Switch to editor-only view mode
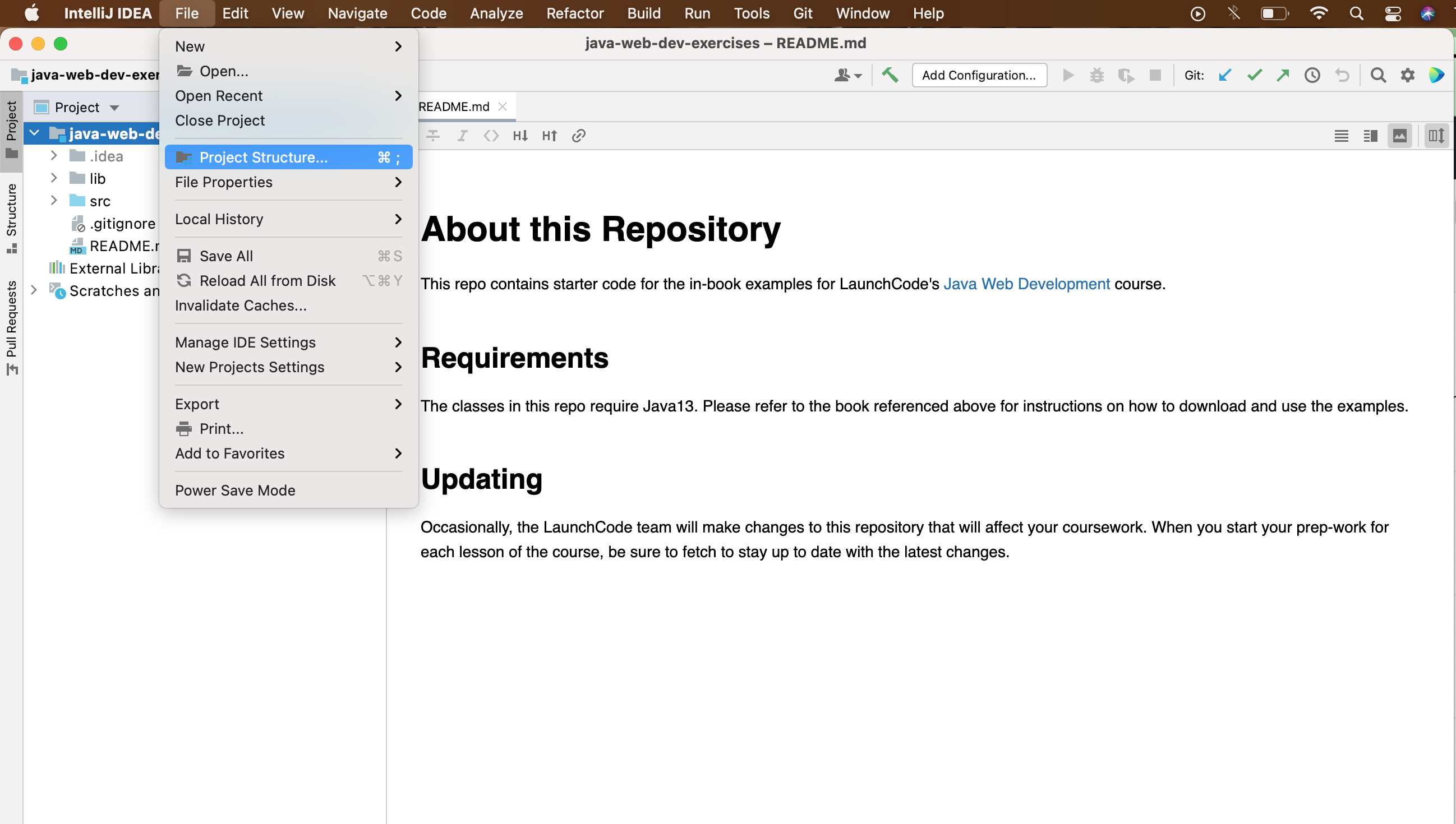 1341,136
